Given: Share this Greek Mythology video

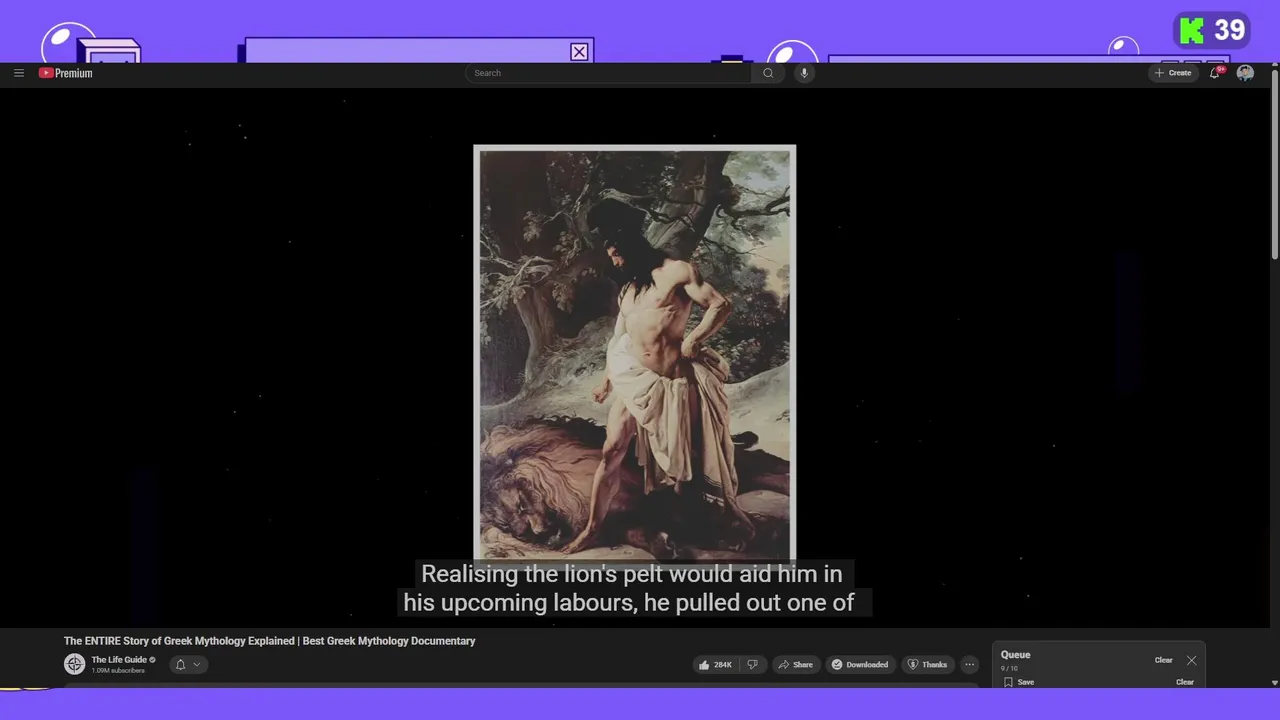Looking at the screenshot, I should (796, 664).
